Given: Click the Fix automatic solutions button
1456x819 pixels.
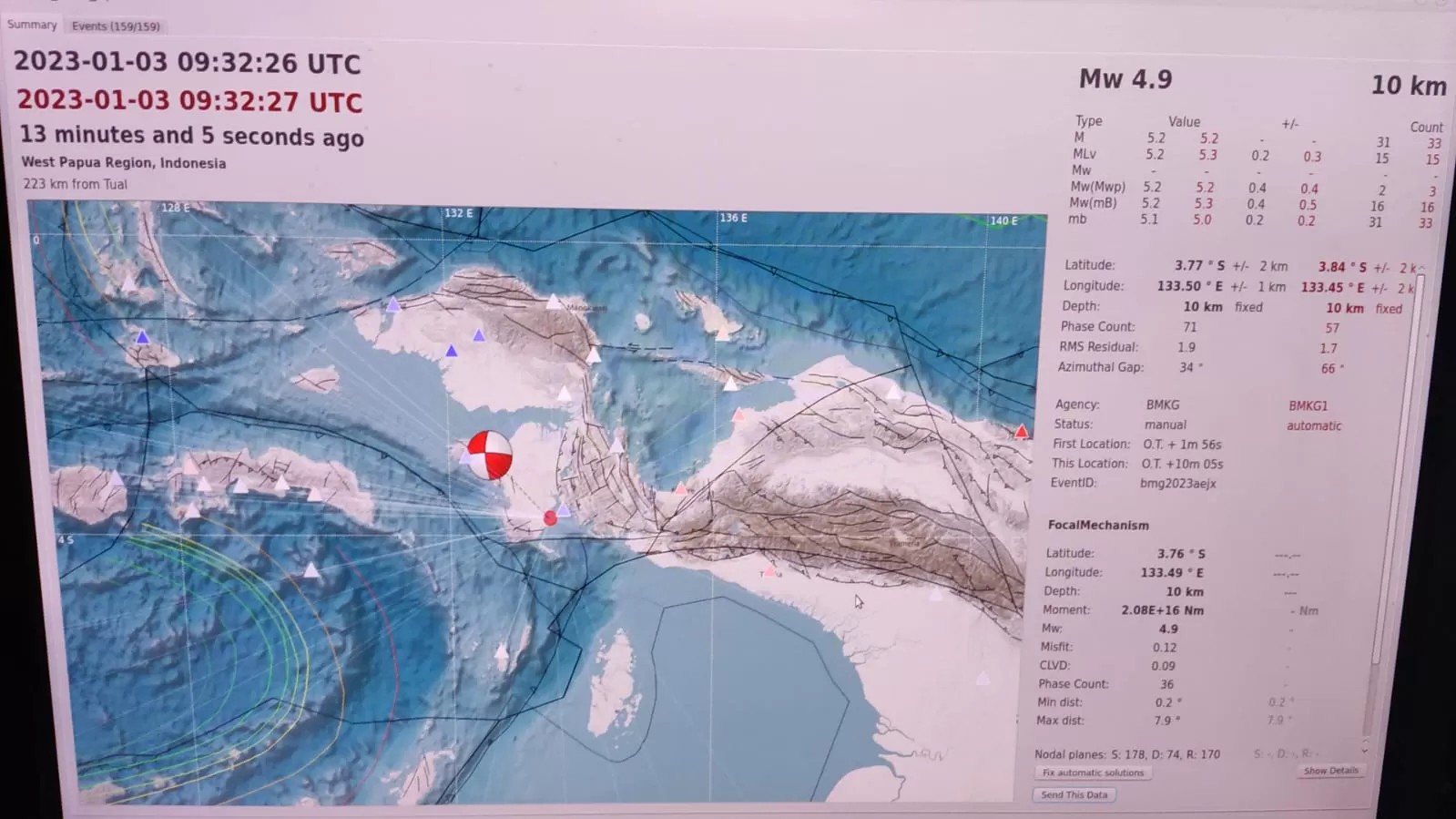Looking at the screenshot, I should click(x=1093, y=773).
